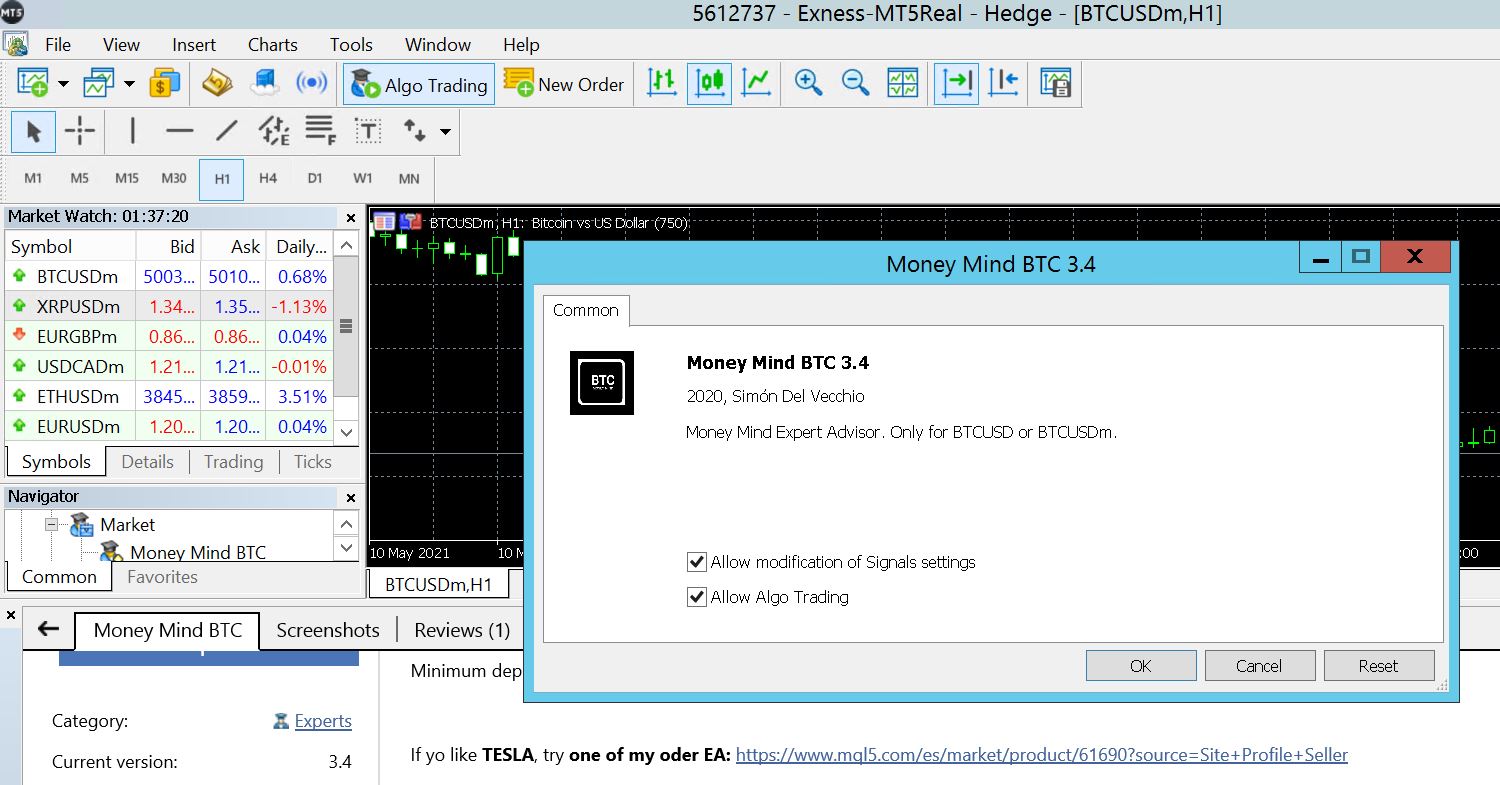Open New Order window

(564, 84)
